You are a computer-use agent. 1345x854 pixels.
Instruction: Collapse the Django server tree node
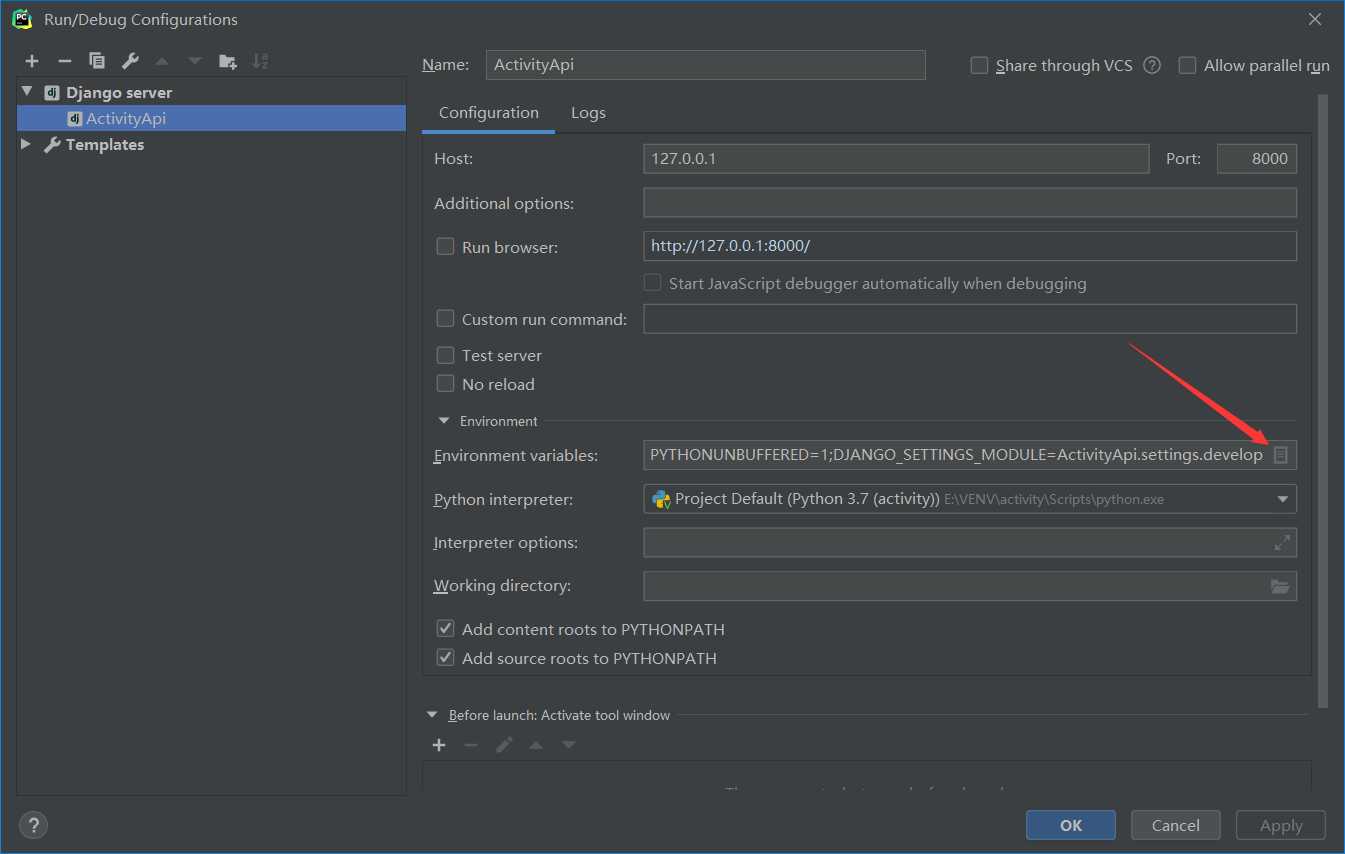pos(27,92)
